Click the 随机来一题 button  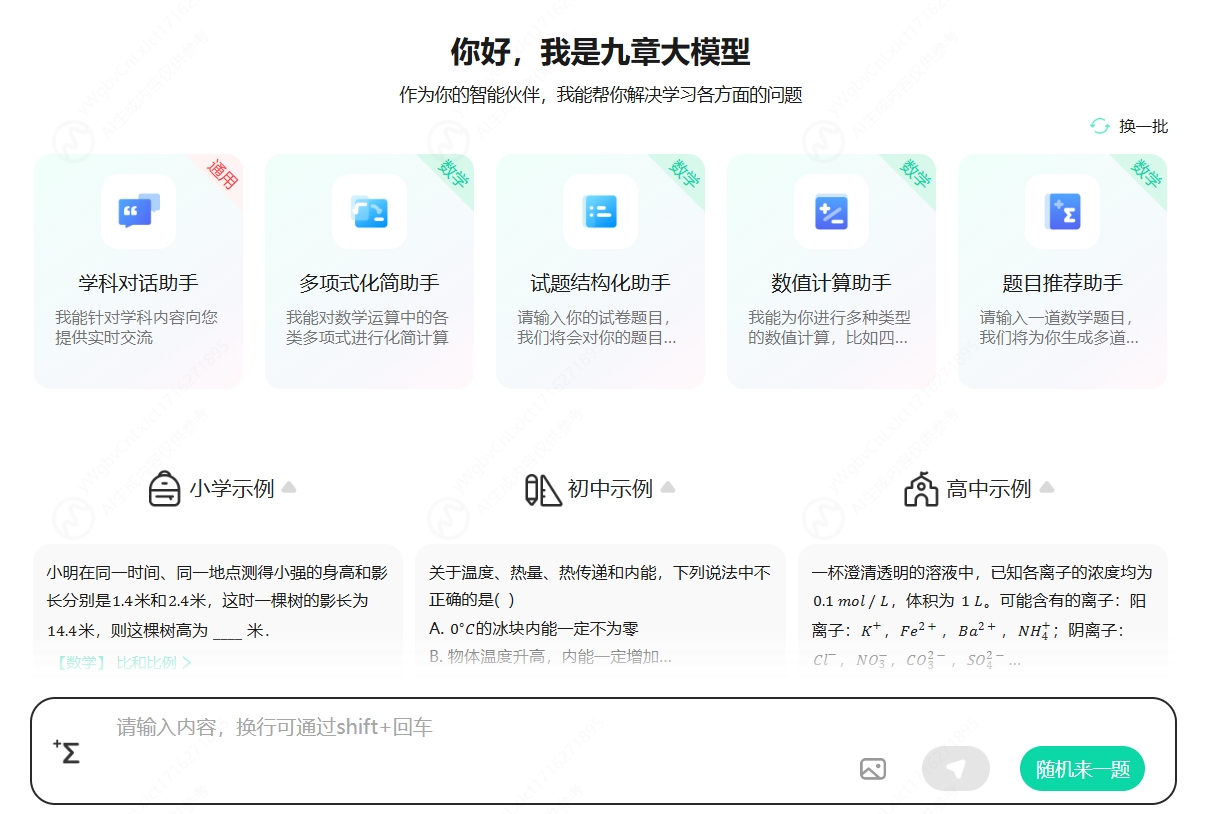(x=1081, y=768)
